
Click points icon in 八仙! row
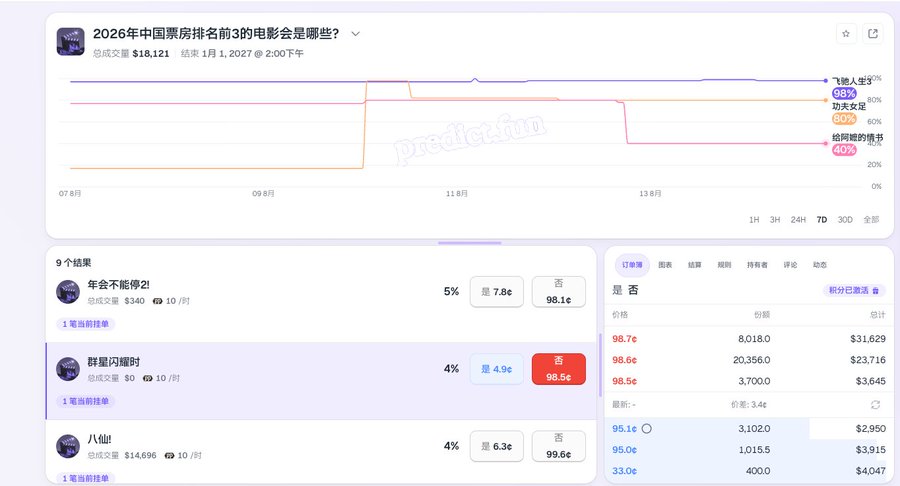click(169, 456)
